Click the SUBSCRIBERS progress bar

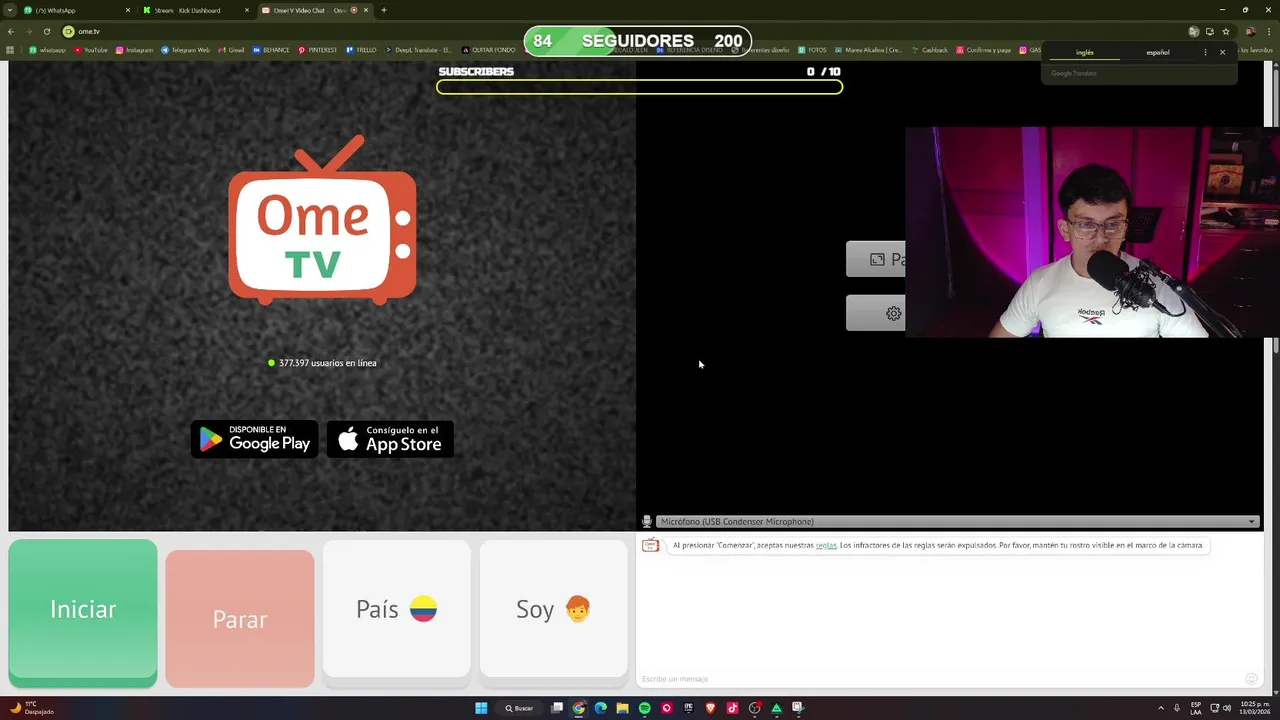(x=640, y=87)
